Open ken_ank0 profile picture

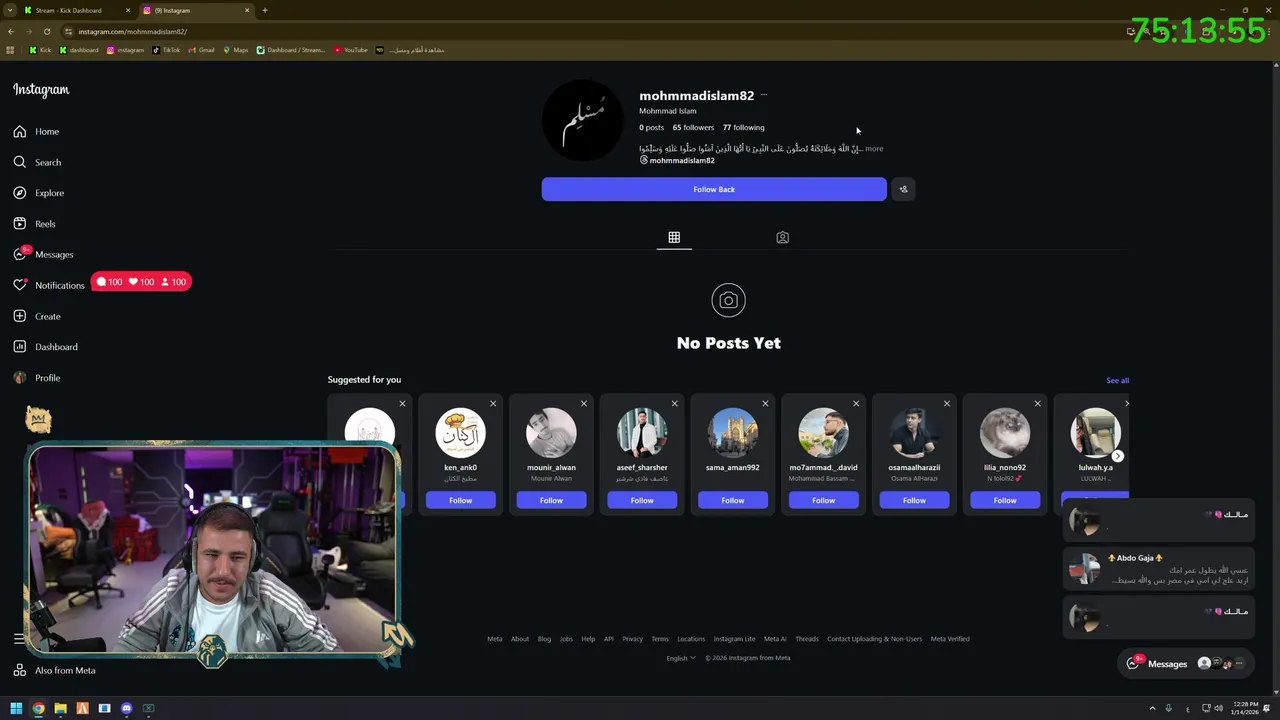(x=460, y=433)
